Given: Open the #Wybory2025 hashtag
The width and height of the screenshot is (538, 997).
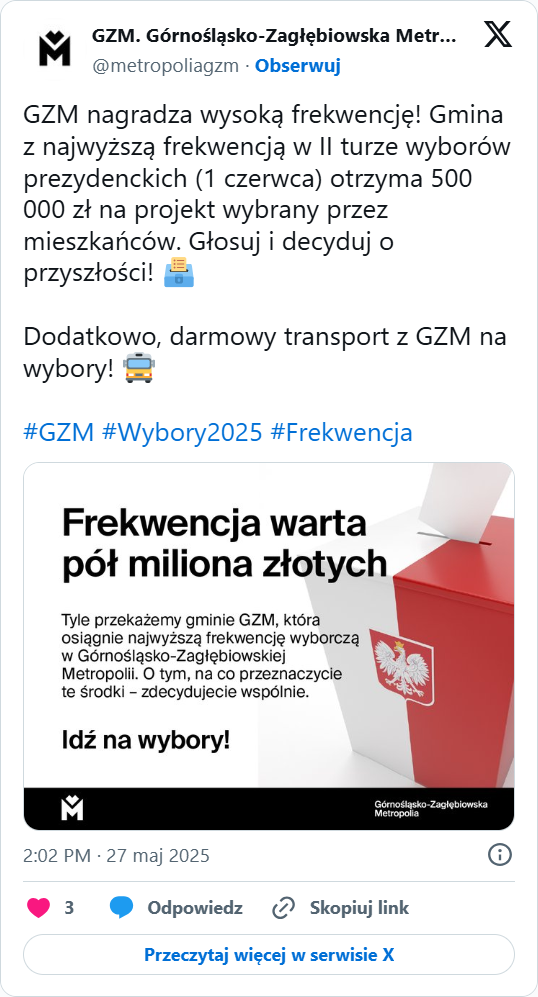Looking at the screenshot, I should [x=182, y=432].
